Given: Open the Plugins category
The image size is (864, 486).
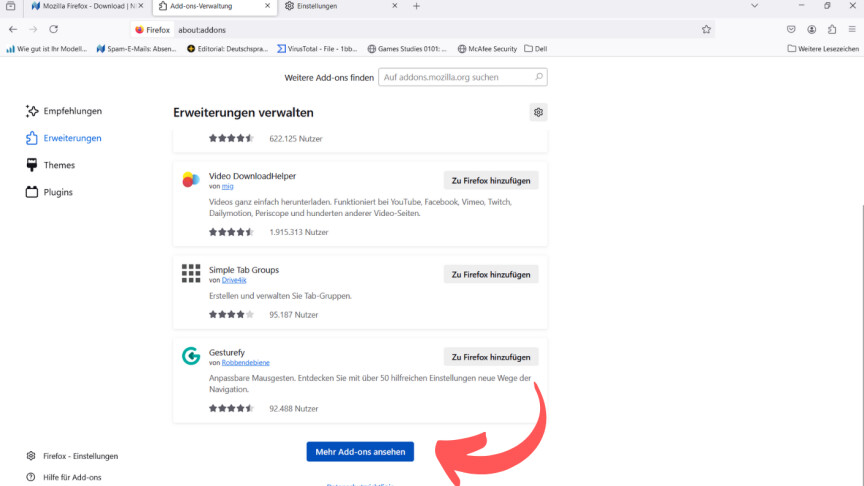Looking at the screenshot, I should pyautogui.click(x=49, y=192).
